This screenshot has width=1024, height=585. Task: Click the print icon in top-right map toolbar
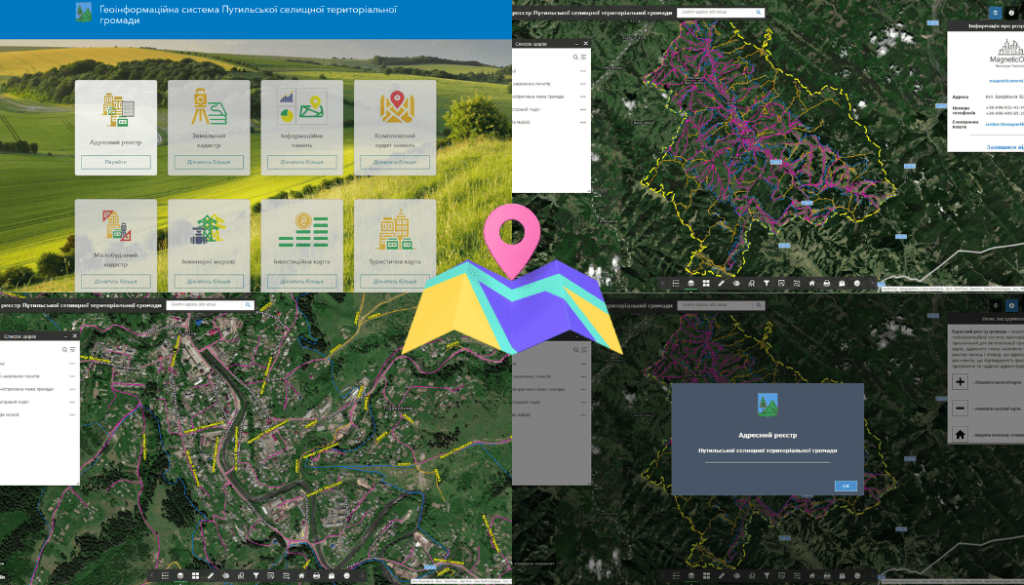827,283
